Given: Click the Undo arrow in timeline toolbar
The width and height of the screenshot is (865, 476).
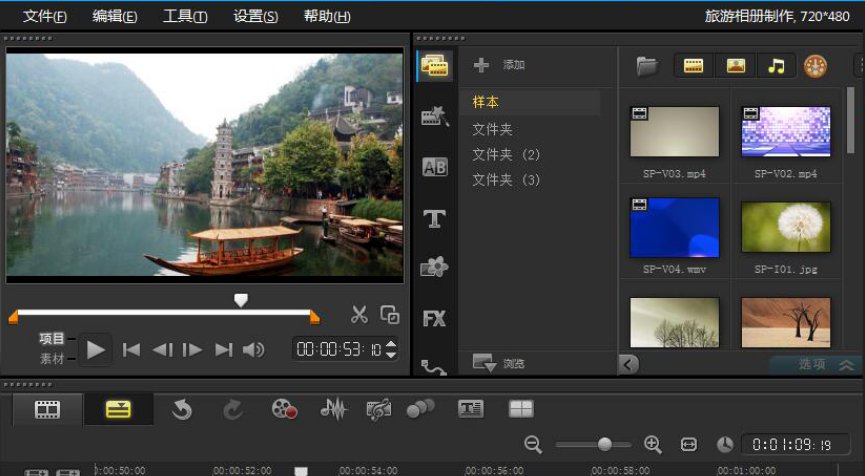Looking at the screenshot, I should point(181,409).
